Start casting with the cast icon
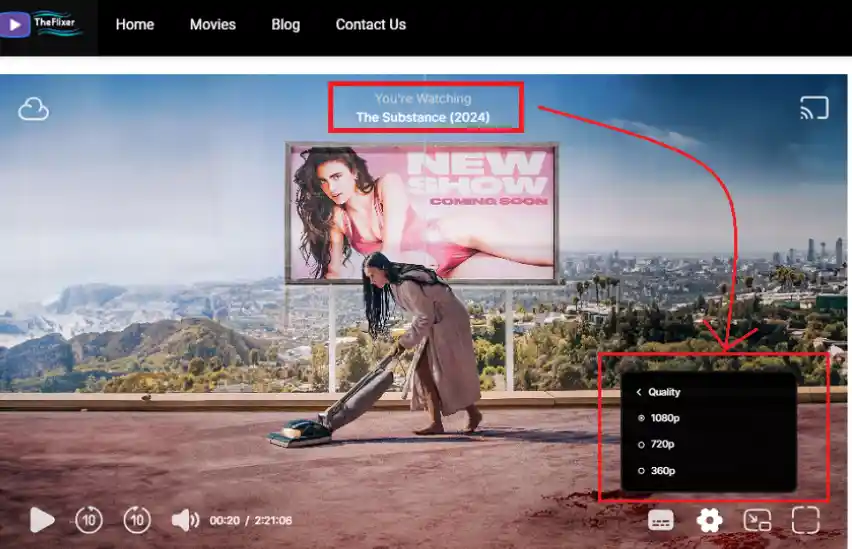 [814, 108]
